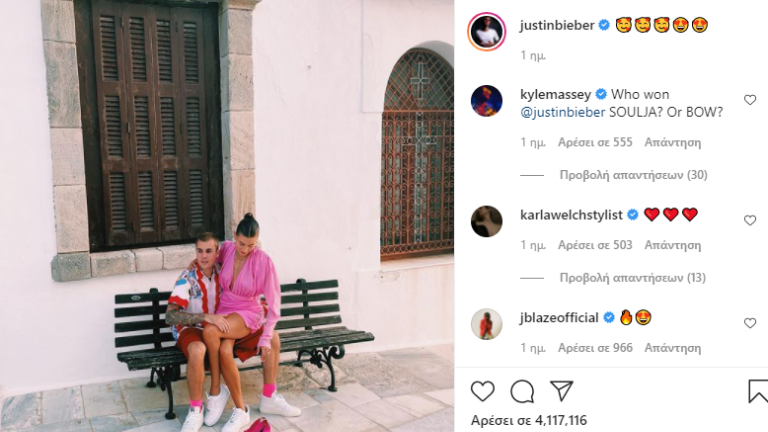Share post via paper plane icon

561,391
